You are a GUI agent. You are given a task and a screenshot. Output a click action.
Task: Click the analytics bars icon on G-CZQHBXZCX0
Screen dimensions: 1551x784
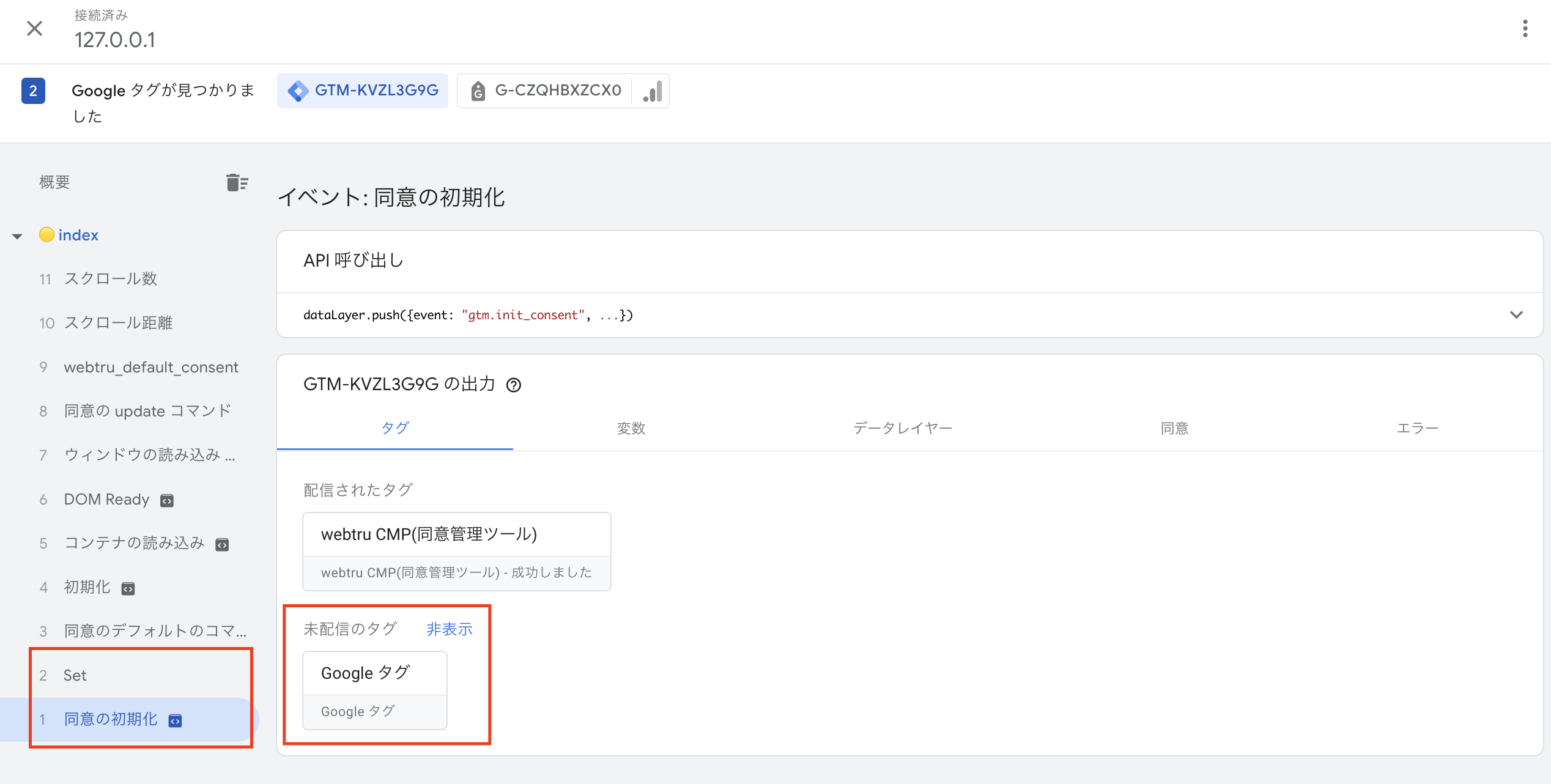[x=652, y=91]
